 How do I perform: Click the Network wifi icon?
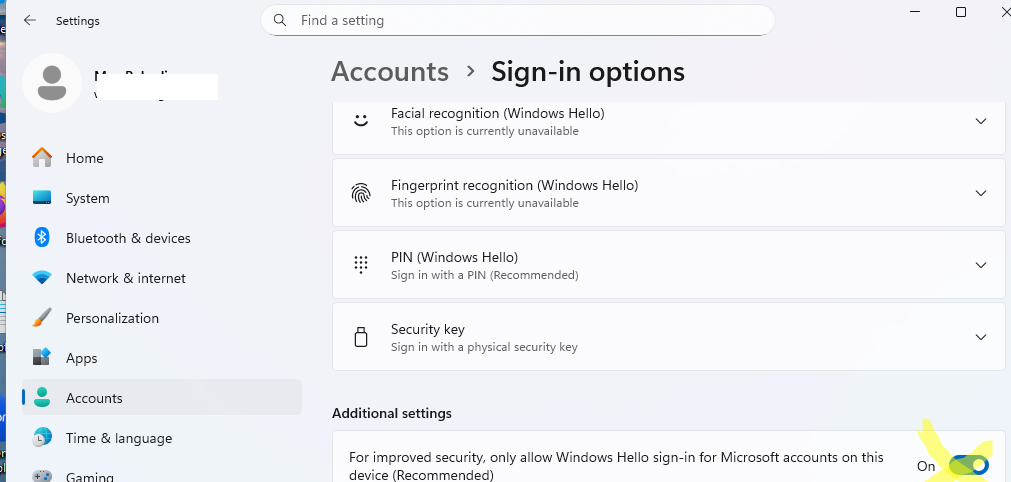[x=42, y=278]
